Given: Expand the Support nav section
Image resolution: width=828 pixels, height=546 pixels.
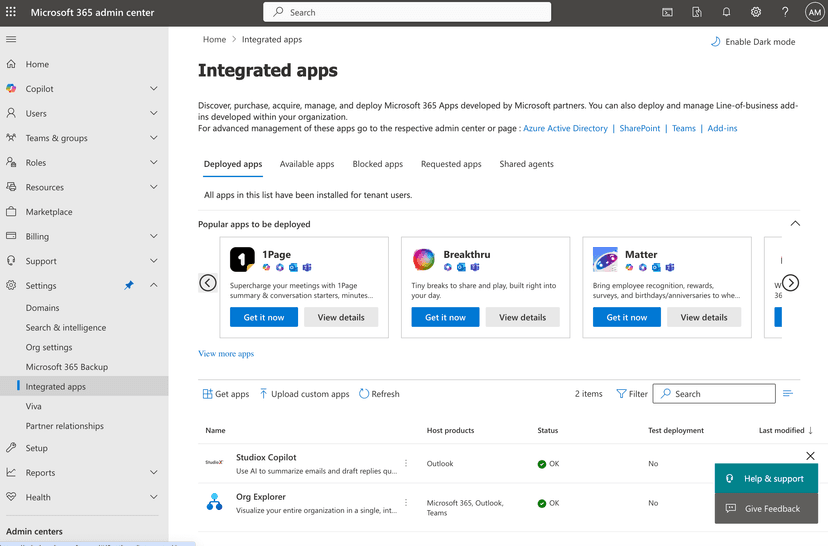Looking at the screenshot, I should [x=154, y=261].
